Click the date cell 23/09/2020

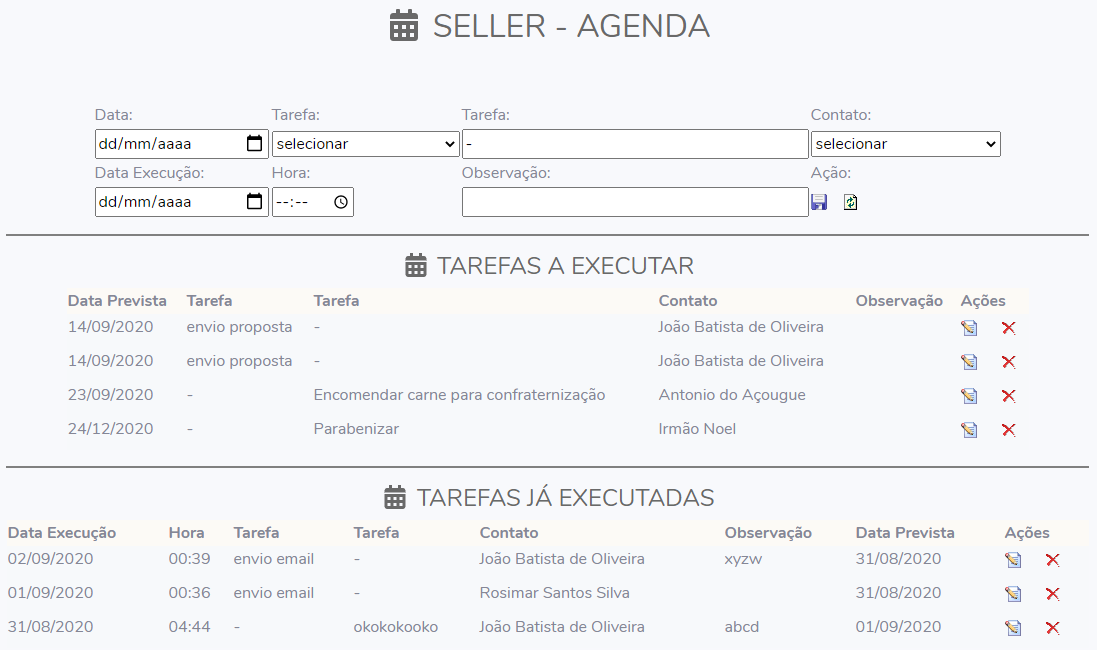tap(111, 395)
